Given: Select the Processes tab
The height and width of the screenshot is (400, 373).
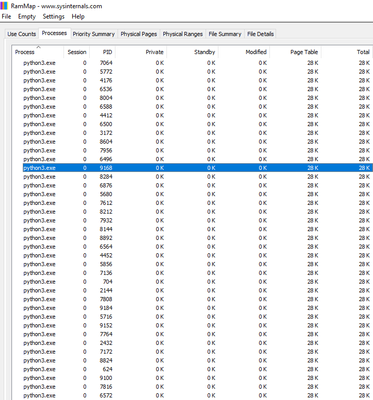Looking at the screenshot, I should (54, 33).
